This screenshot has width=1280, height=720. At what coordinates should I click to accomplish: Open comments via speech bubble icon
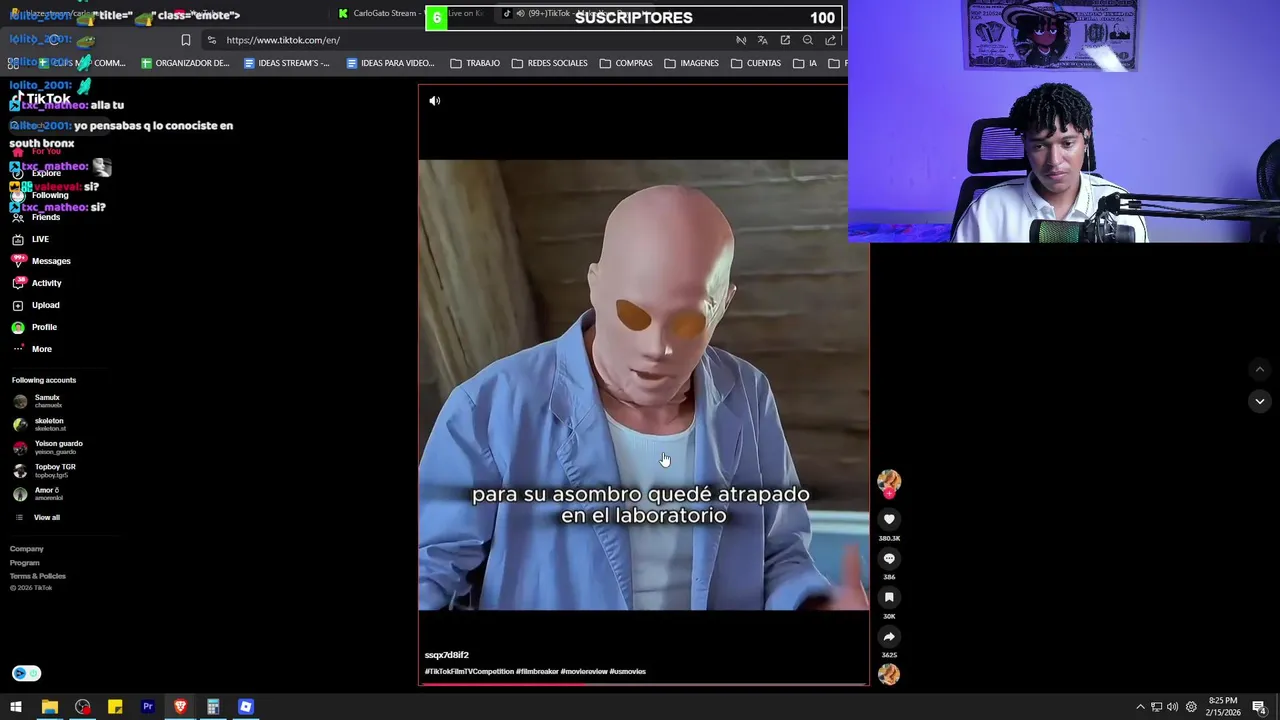point(889,558)
